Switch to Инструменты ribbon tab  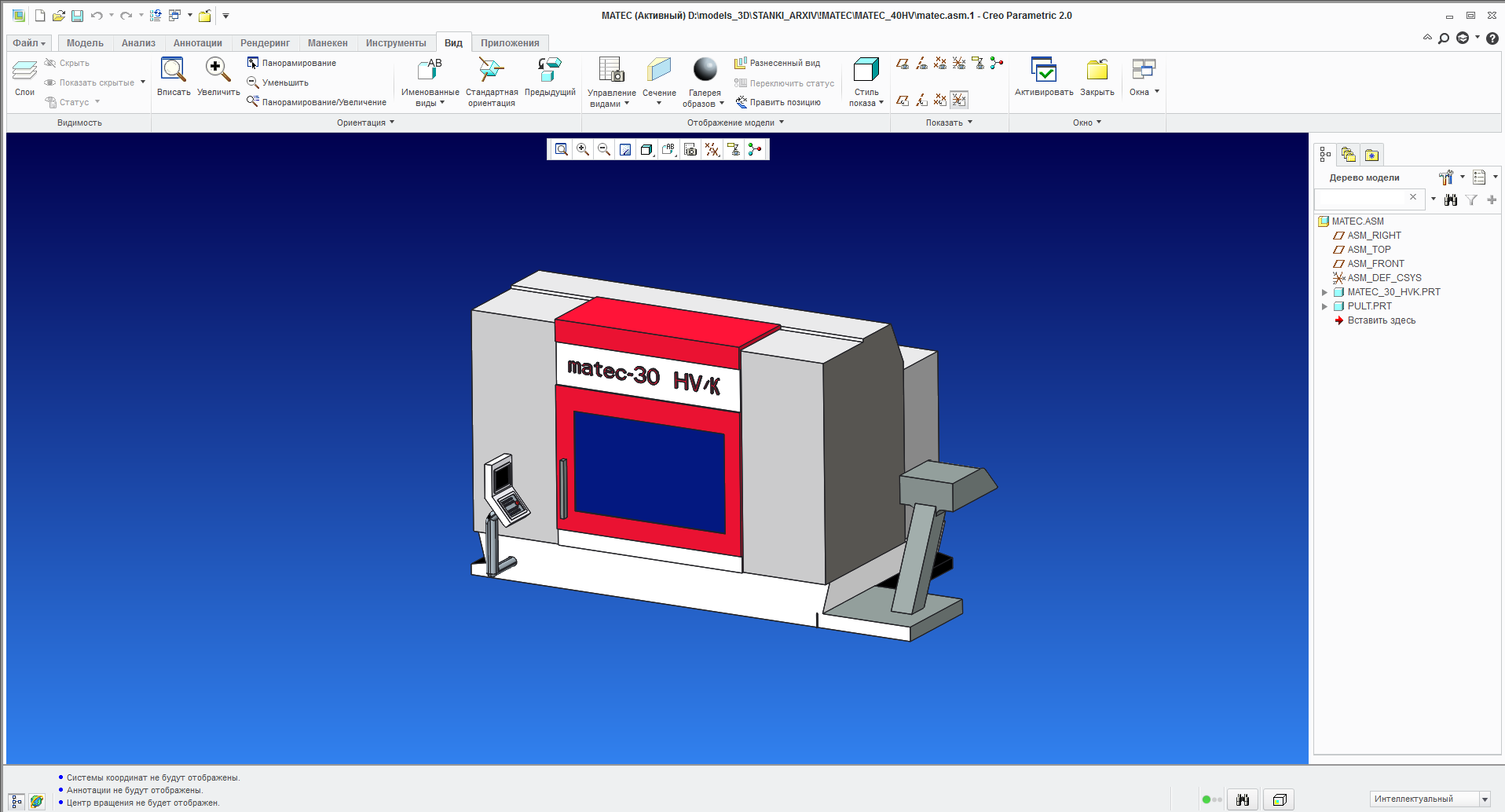(x=396, y=43)
